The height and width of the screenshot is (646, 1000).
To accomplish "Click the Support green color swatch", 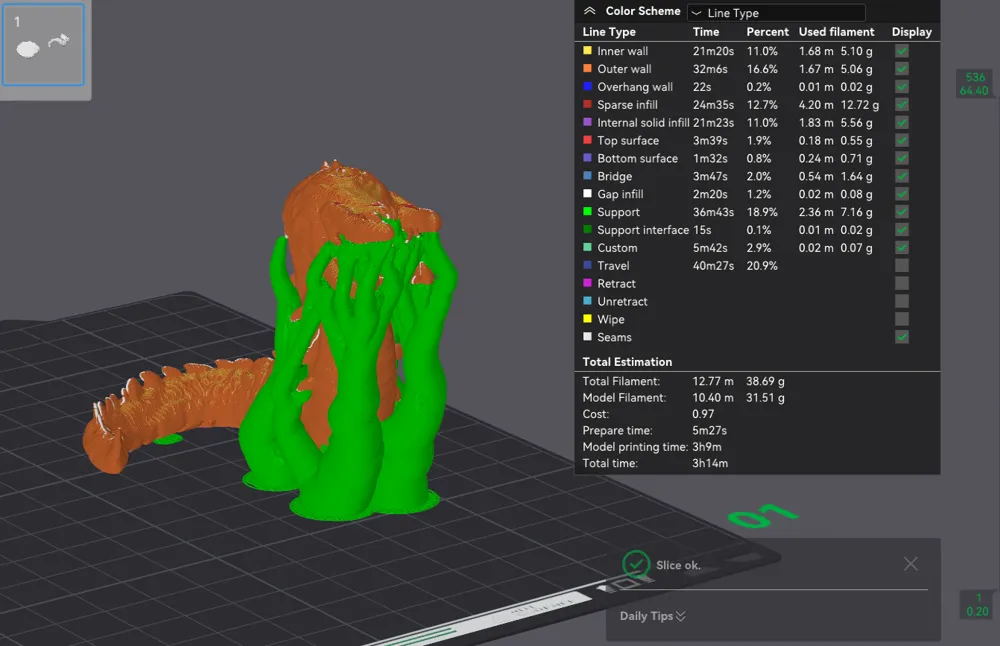I will (587, 211).
